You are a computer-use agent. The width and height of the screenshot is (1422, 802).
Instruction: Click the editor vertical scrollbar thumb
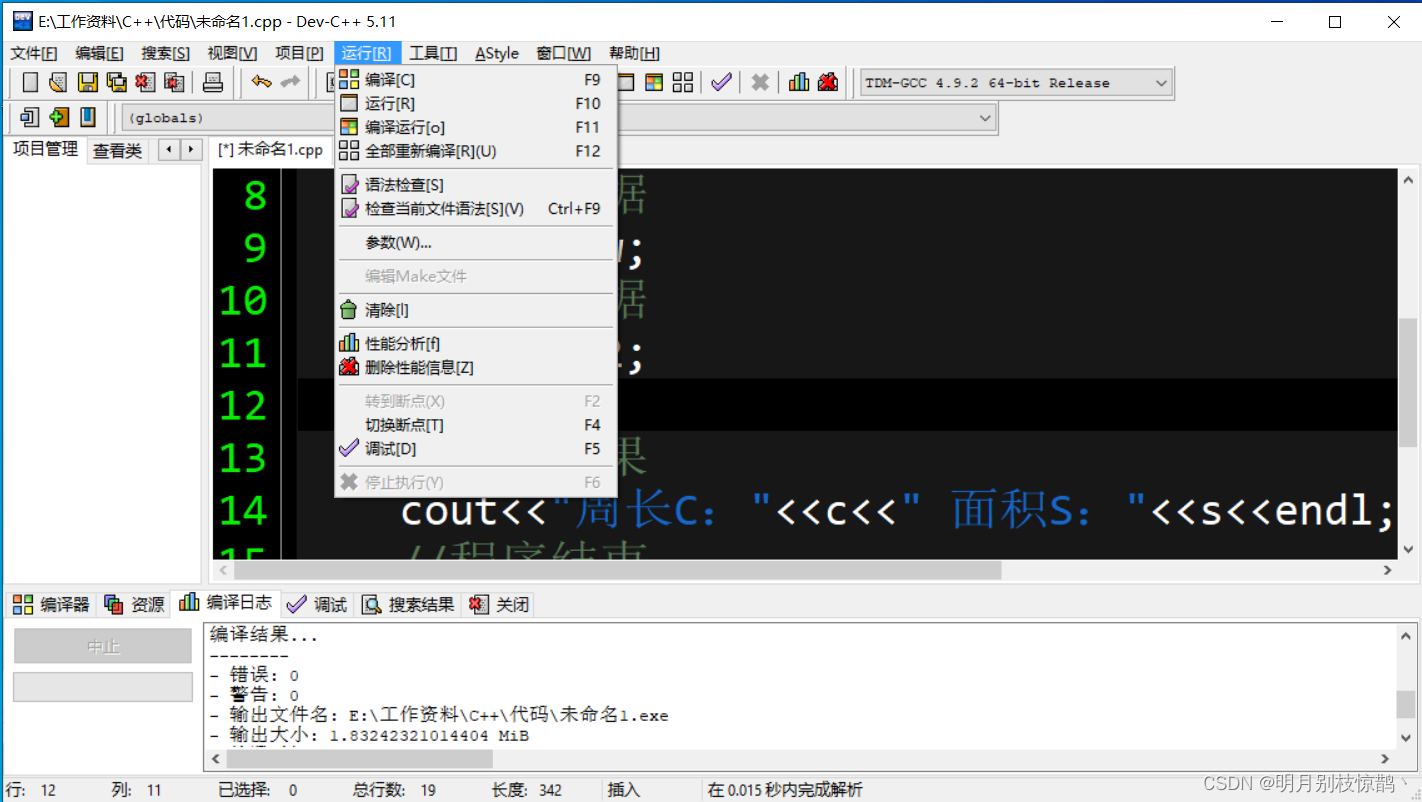1409,382
